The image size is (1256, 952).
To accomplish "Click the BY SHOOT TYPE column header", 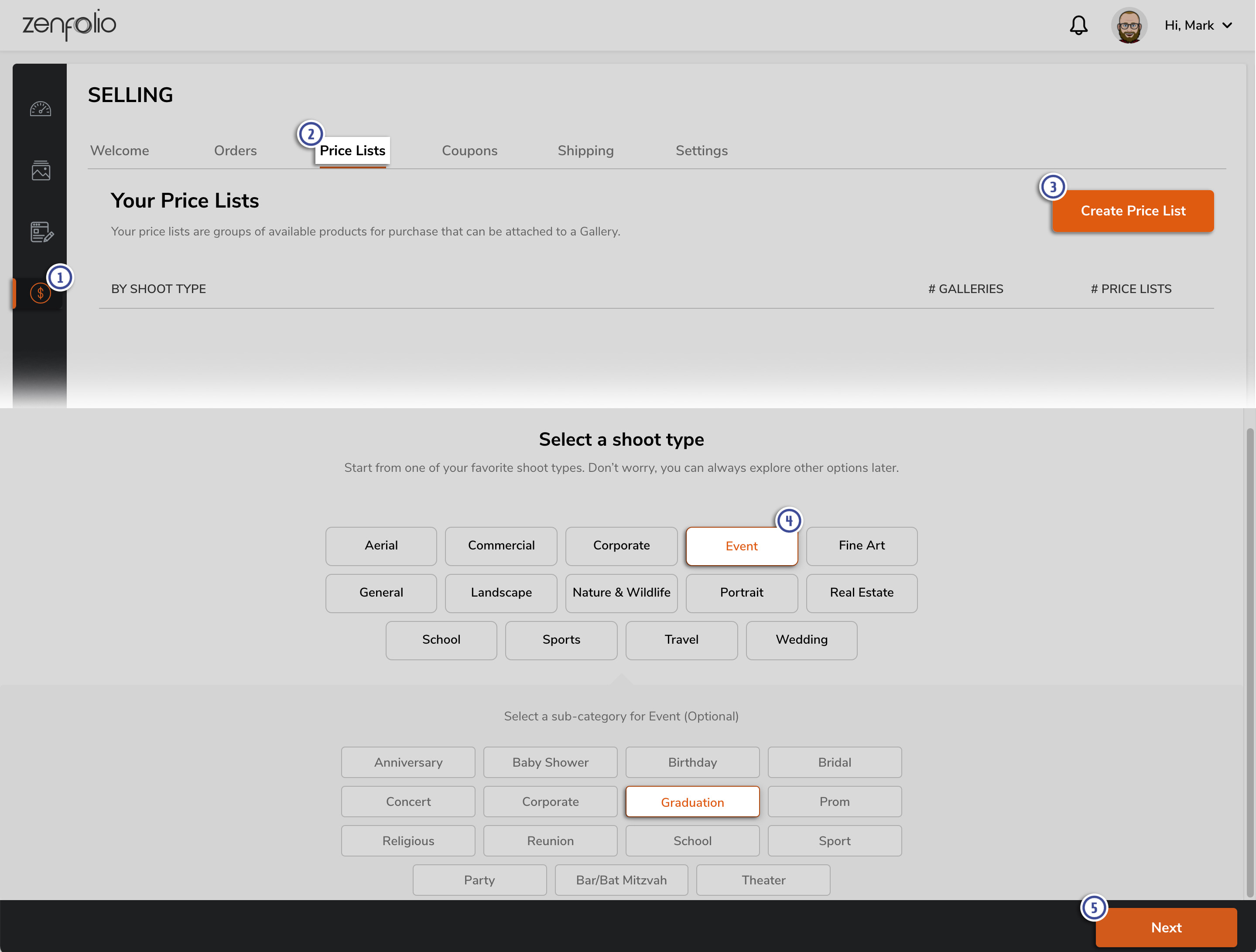I will [158, 289].
